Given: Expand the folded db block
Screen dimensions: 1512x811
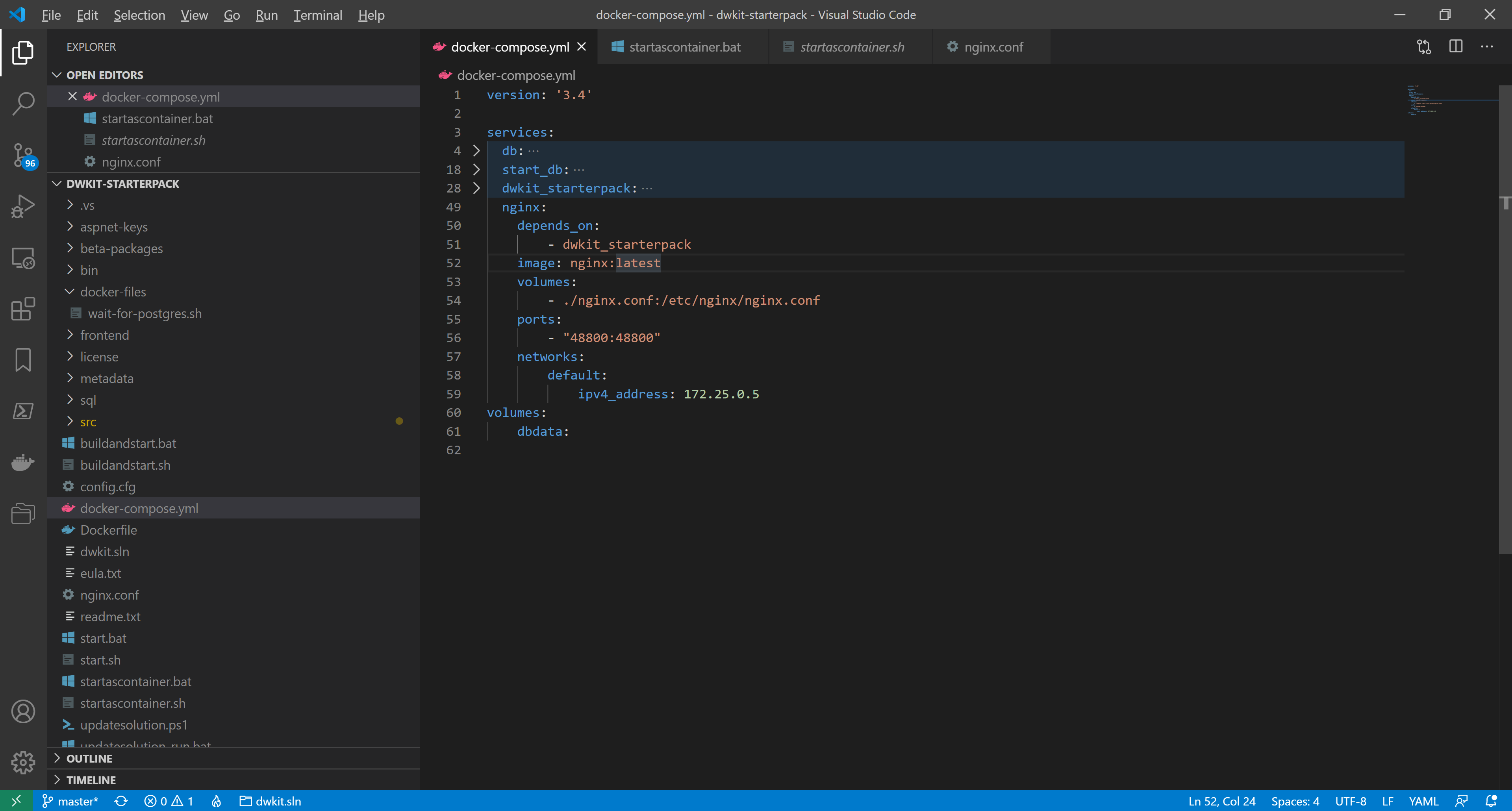Looking at the screenshot, I should coord(476,151).
